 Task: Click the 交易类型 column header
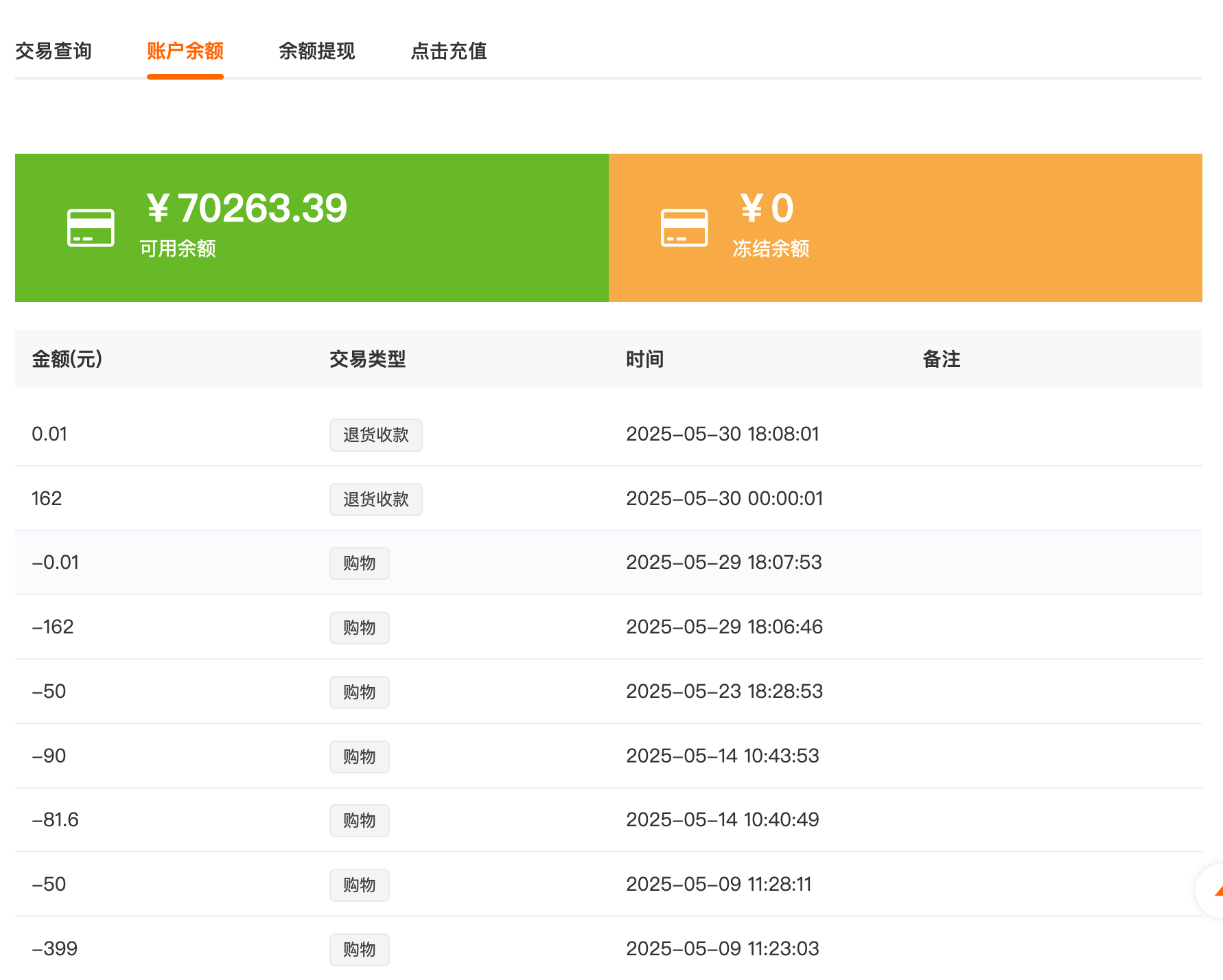coord(367,359)
